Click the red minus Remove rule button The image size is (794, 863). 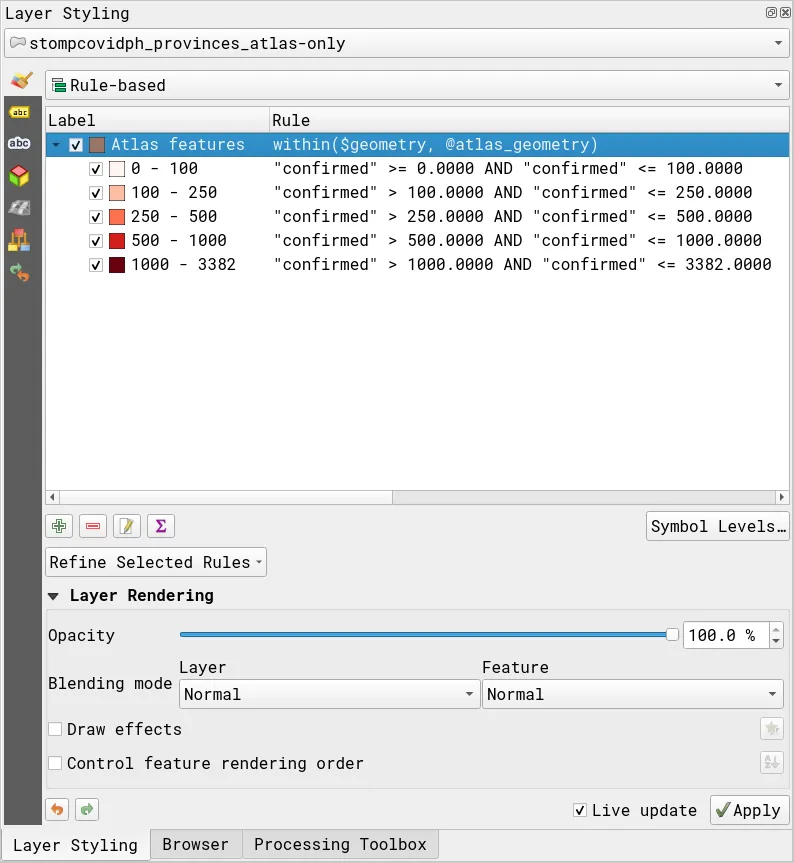click(x=93, y=526)
